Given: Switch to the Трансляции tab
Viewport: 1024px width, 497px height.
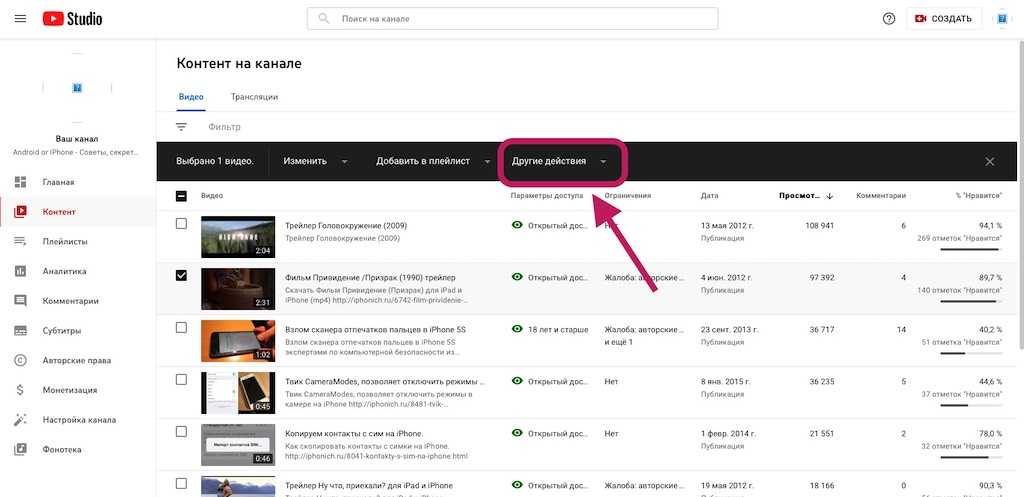Looking at the screenshot, I should click(x=254, y=97).
